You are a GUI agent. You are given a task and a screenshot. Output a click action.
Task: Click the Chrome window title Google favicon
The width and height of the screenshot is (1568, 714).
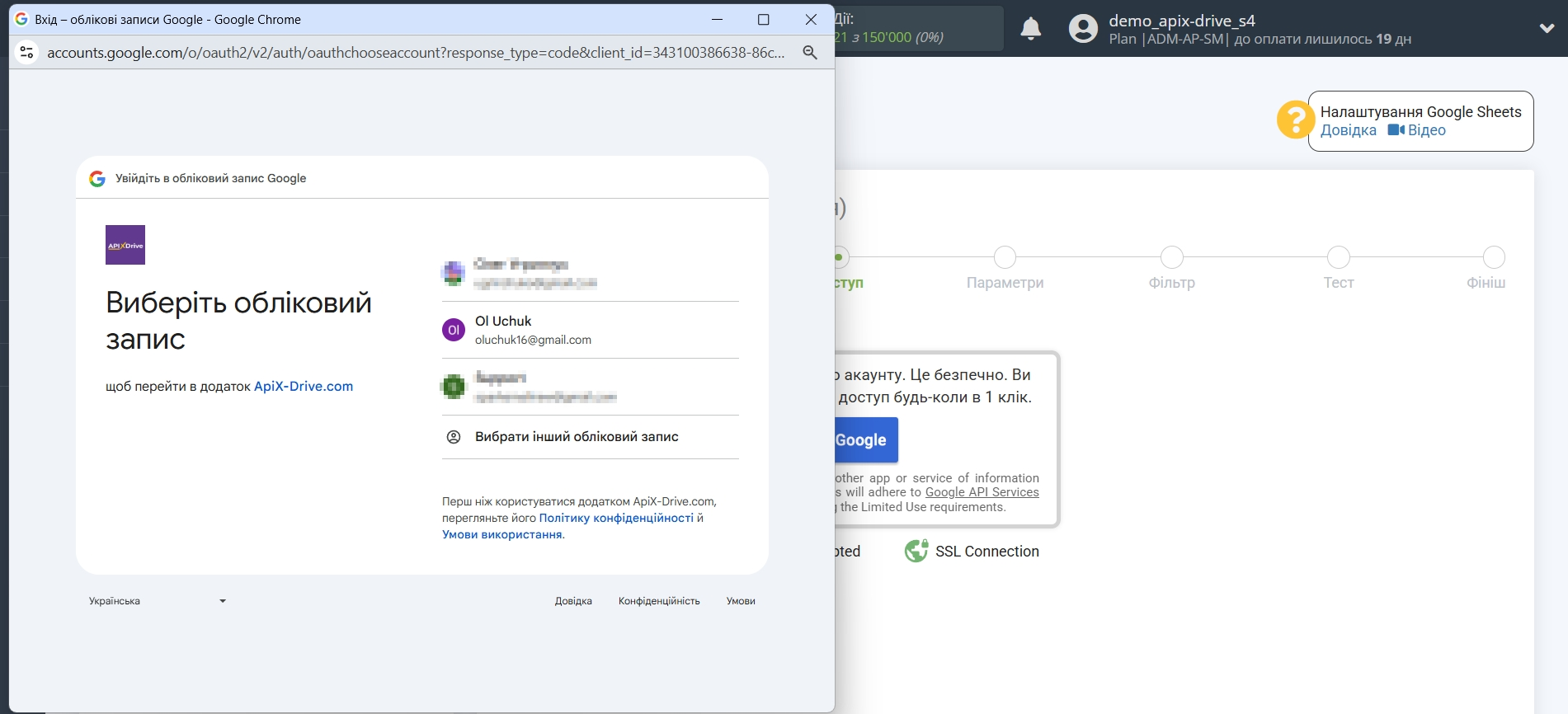[x=21, y=19]
